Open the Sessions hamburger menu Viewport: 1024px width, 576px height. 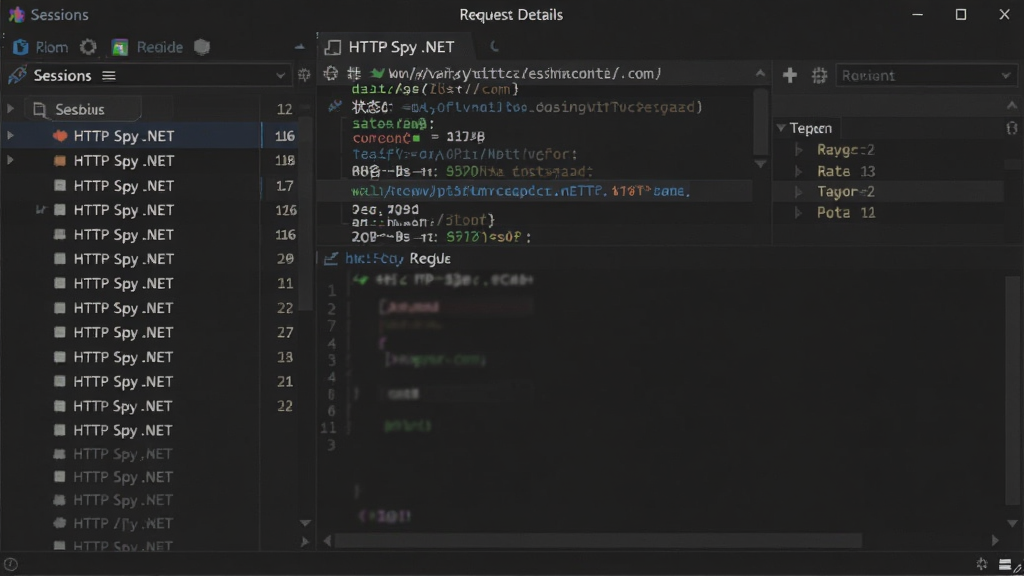109,76
